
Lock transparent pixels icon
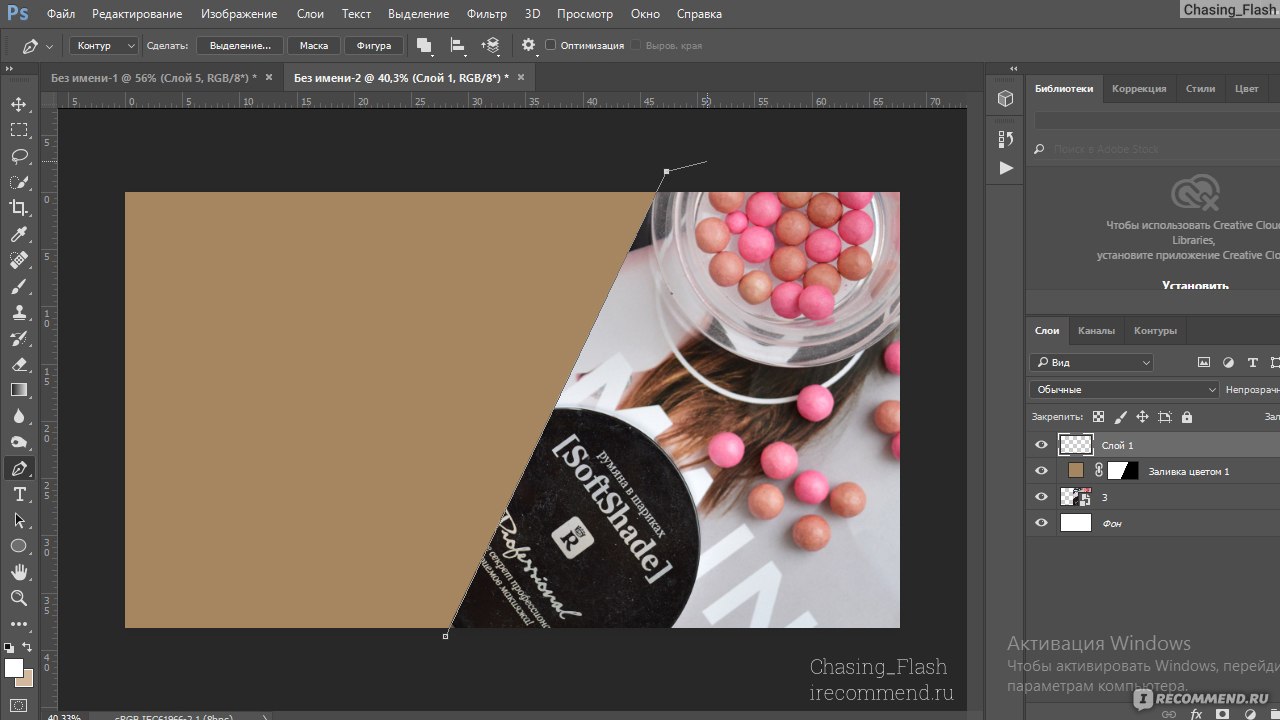pos(1098,417)
